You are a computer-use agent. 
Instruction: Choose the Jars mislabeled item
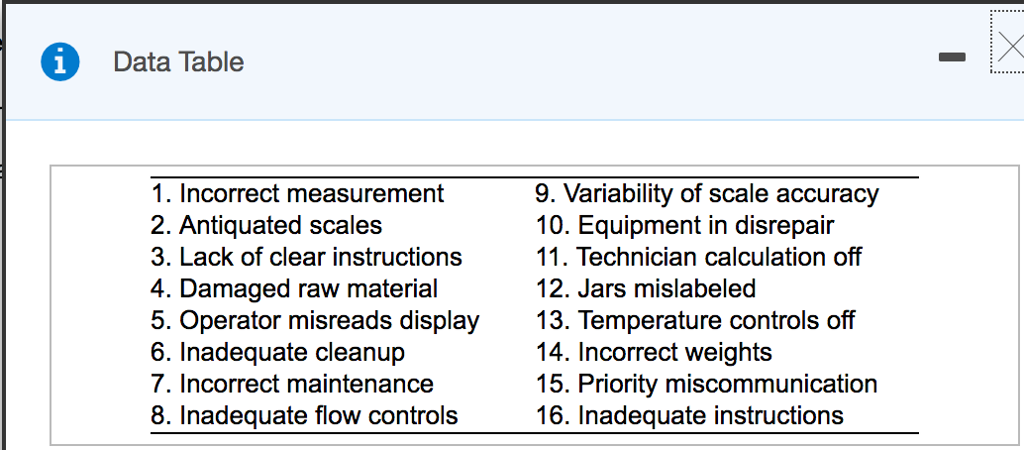coord(645,289)
